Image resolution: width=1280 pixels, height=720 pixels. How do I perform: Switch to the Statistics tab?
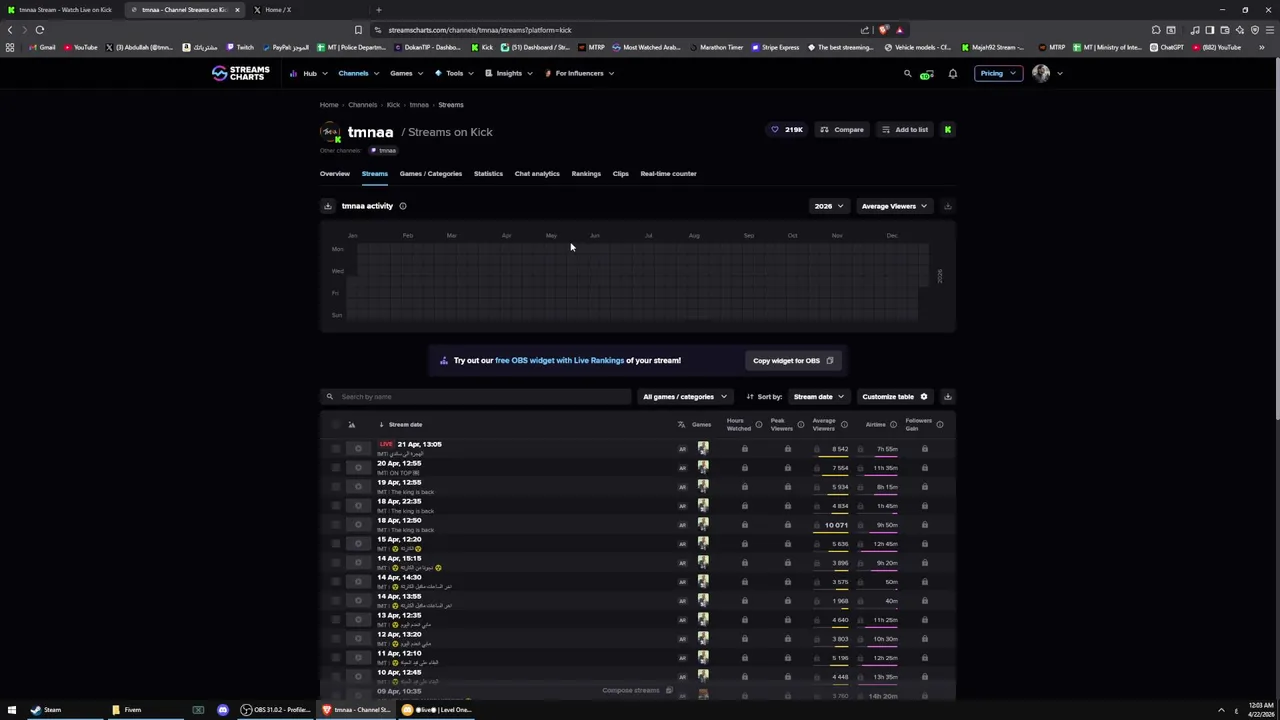[488, 174]
